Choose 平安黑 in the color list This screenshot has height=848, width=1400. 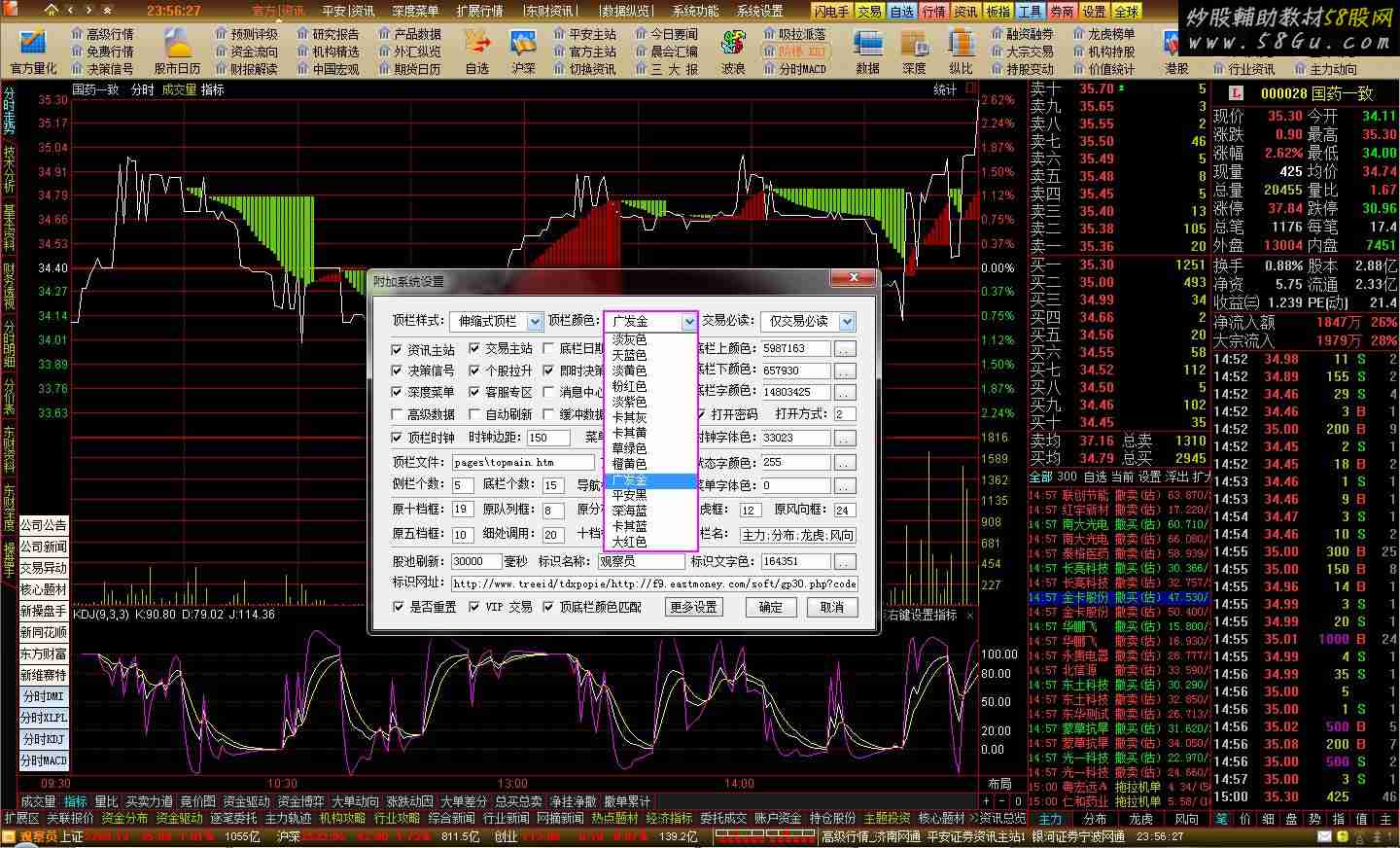click(650, 495)
